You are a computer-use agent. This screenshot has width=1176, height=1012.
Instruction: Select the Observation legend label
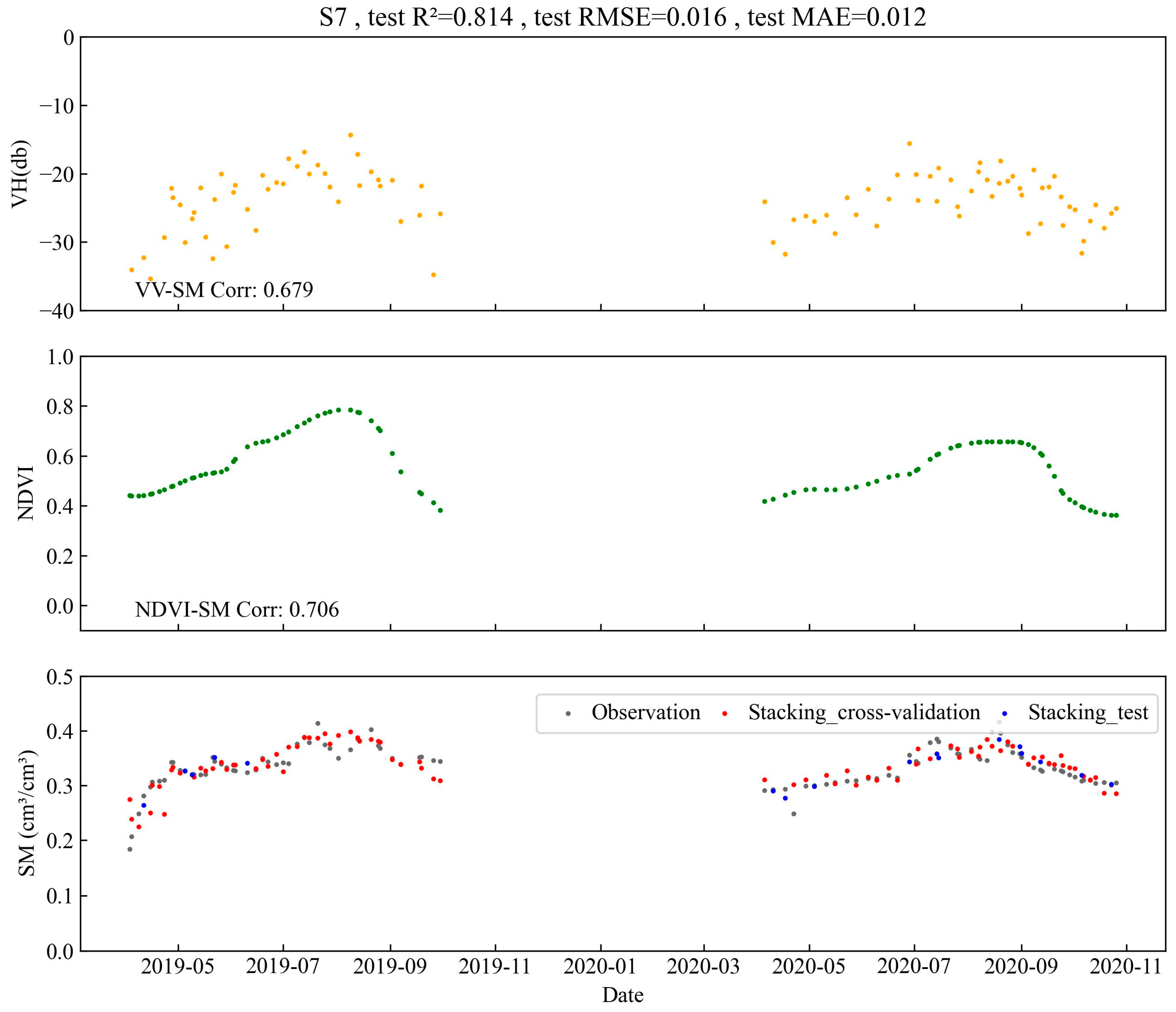tap(646, 712)
